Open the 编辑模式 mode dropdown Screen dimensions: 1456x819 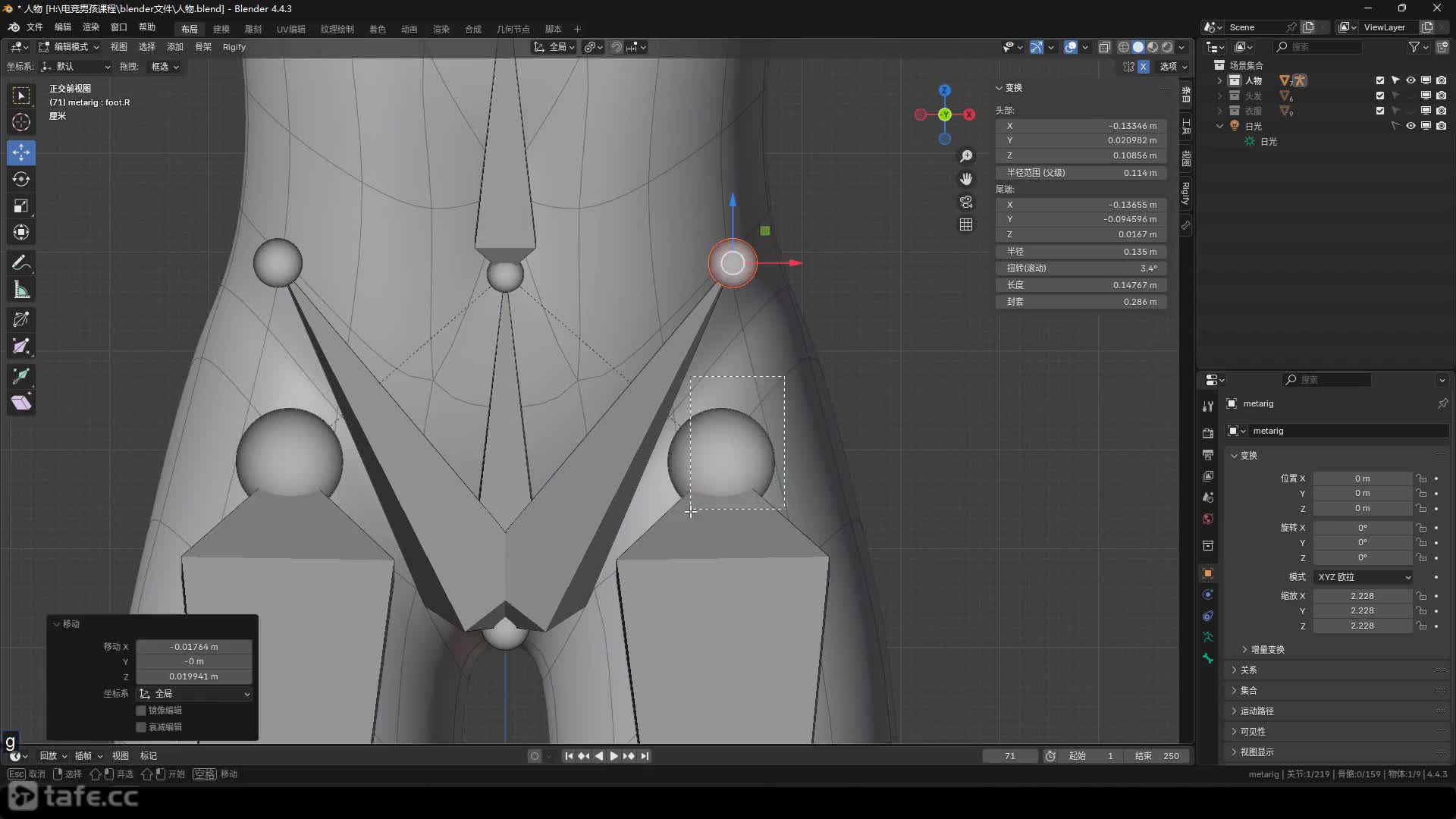(69, 47)
